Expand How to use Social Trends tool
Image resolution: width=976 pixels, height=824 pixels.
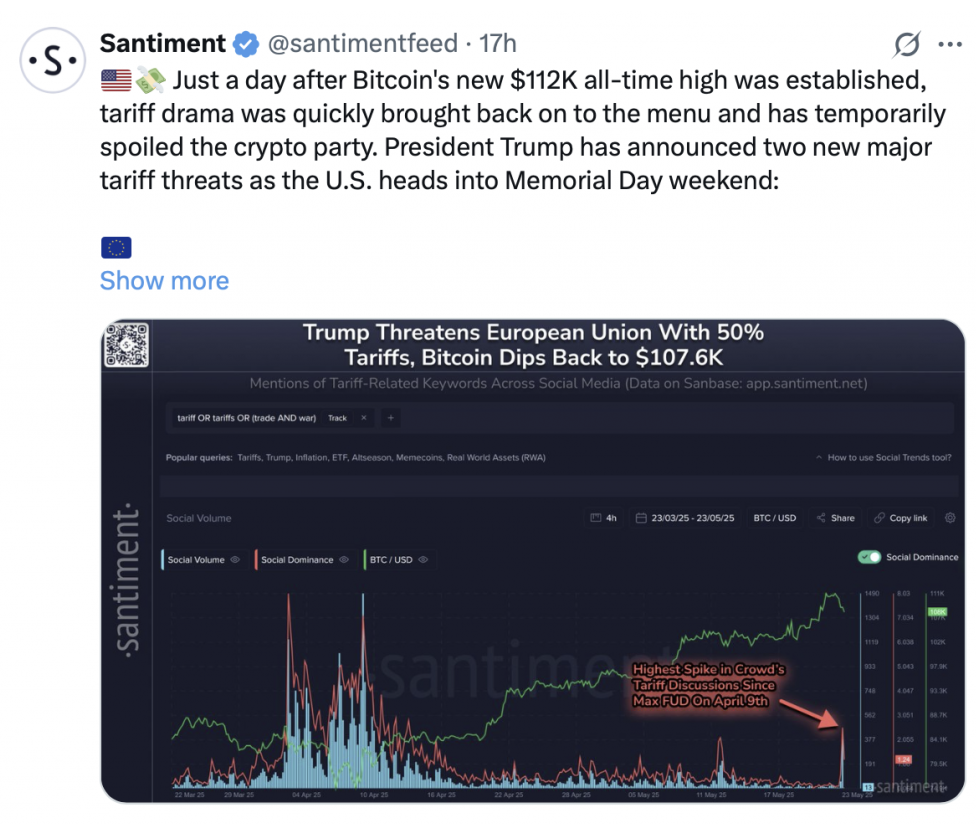point(883,457)
